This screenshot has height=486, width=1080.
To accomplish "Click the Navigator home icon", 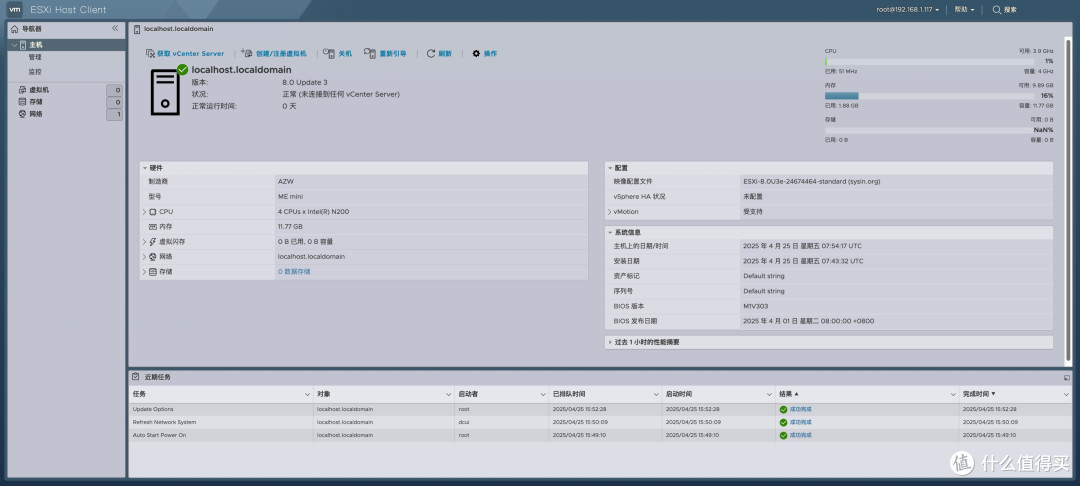I will pos(15,29).
